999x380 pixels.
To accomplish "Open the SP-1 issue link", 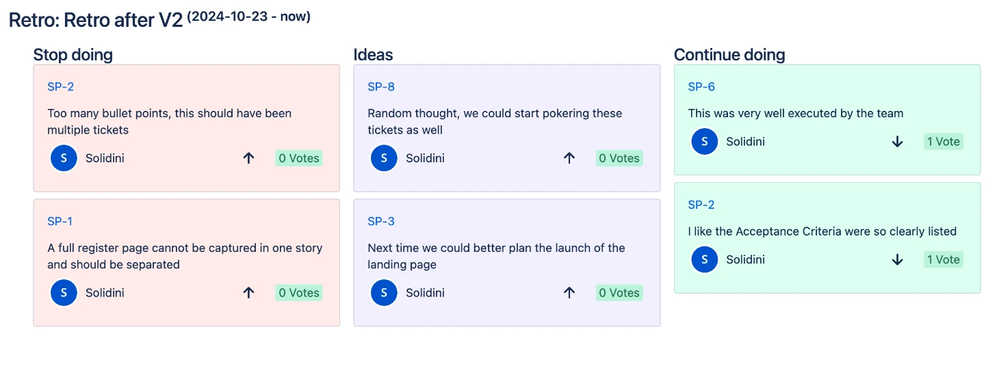I will (x=60, y=221).
